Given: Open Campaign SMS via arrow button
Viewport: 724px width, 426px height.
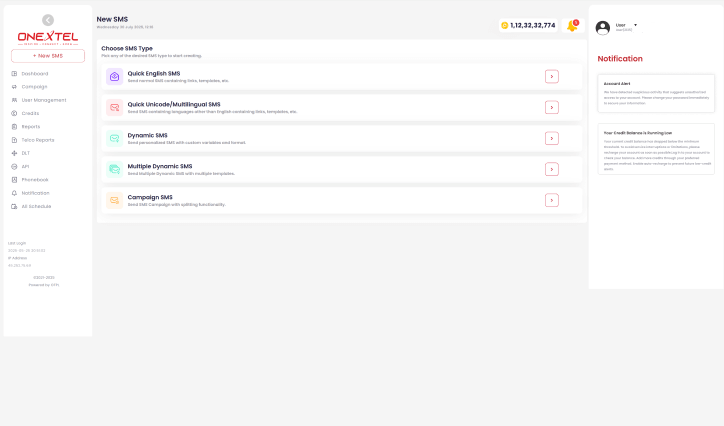Looking at the screenshot, I should coord(552,200).
